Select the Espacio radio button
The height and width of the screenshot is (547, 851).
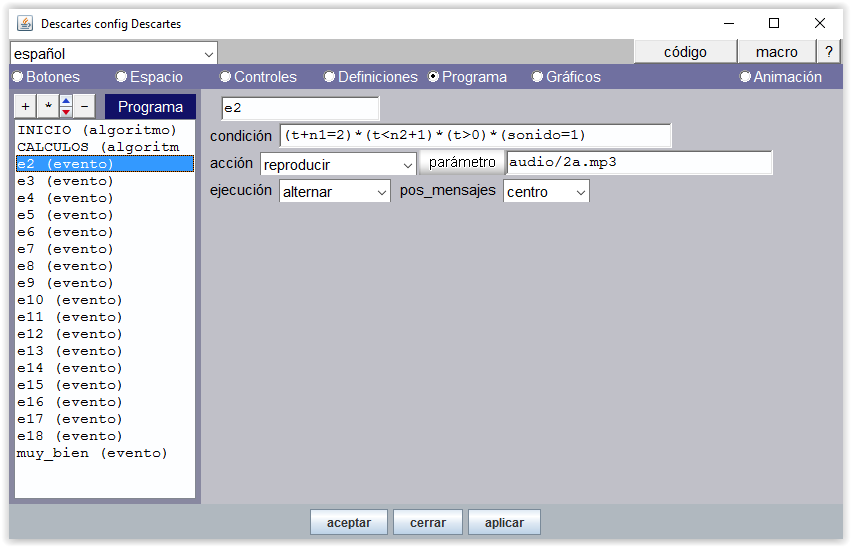coord(122,77)
